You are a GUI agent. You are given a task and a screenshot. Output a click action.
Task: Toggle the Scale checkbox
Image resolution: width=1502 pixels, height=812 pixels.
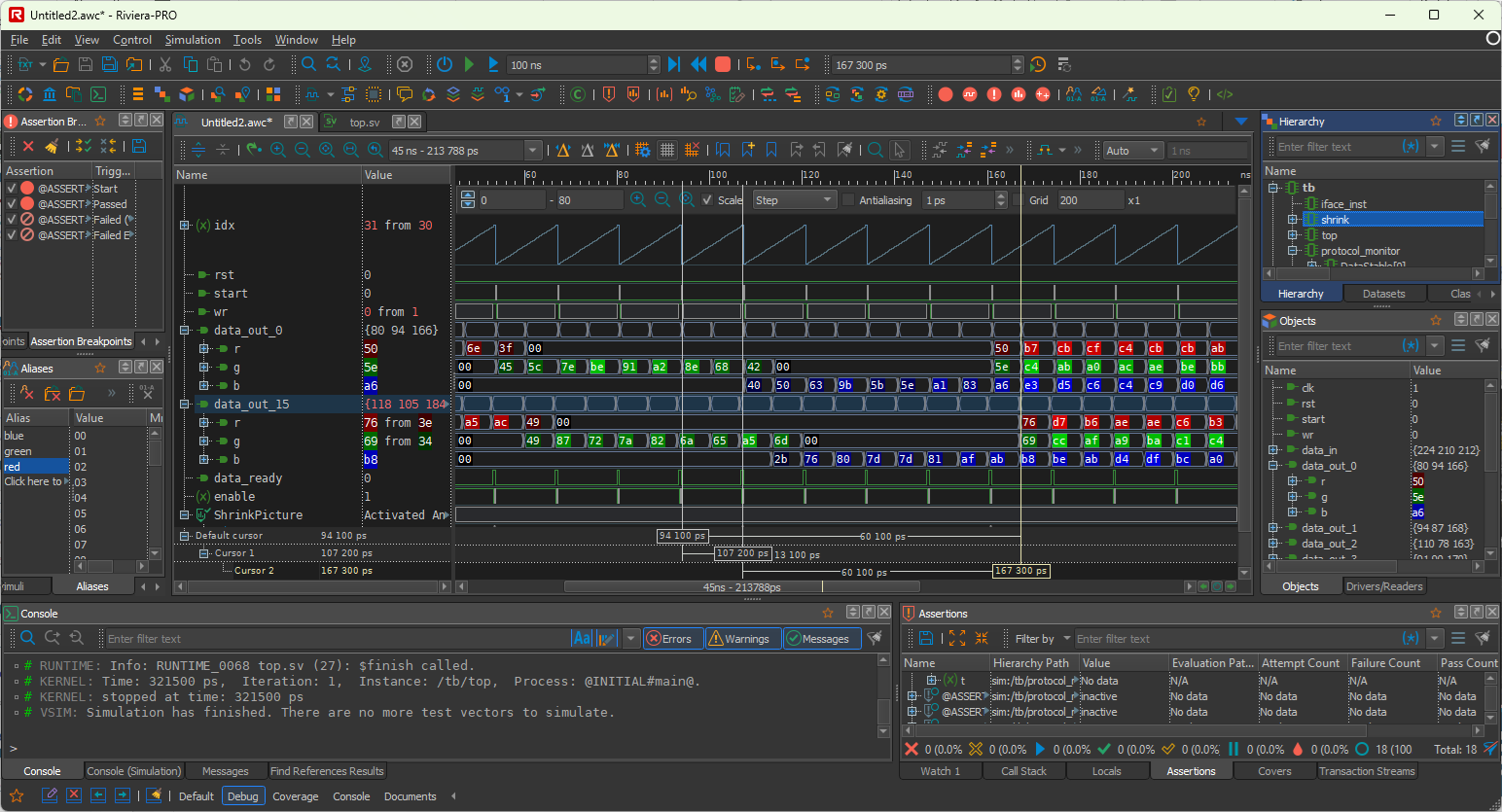707,200
